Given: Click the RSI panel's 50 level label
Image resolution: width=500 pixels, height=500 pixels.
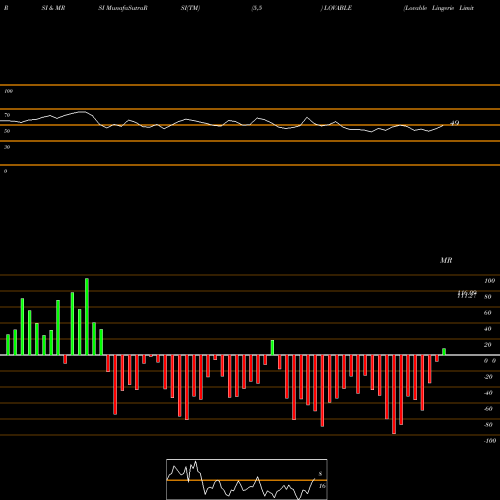Looking at the screenshot, I should tap(7, 131).
